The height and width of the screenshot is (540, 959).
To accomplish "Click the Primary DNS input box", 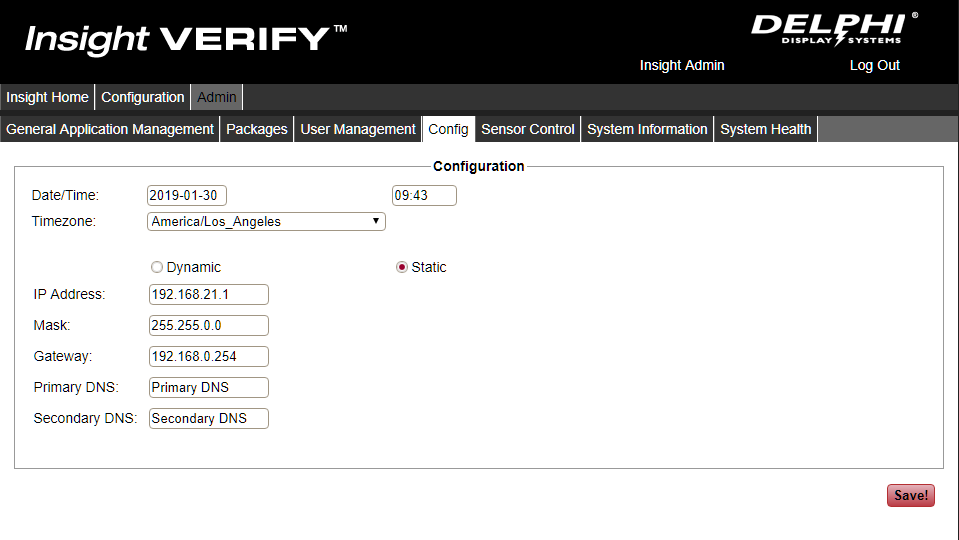I will pos(208,387).
